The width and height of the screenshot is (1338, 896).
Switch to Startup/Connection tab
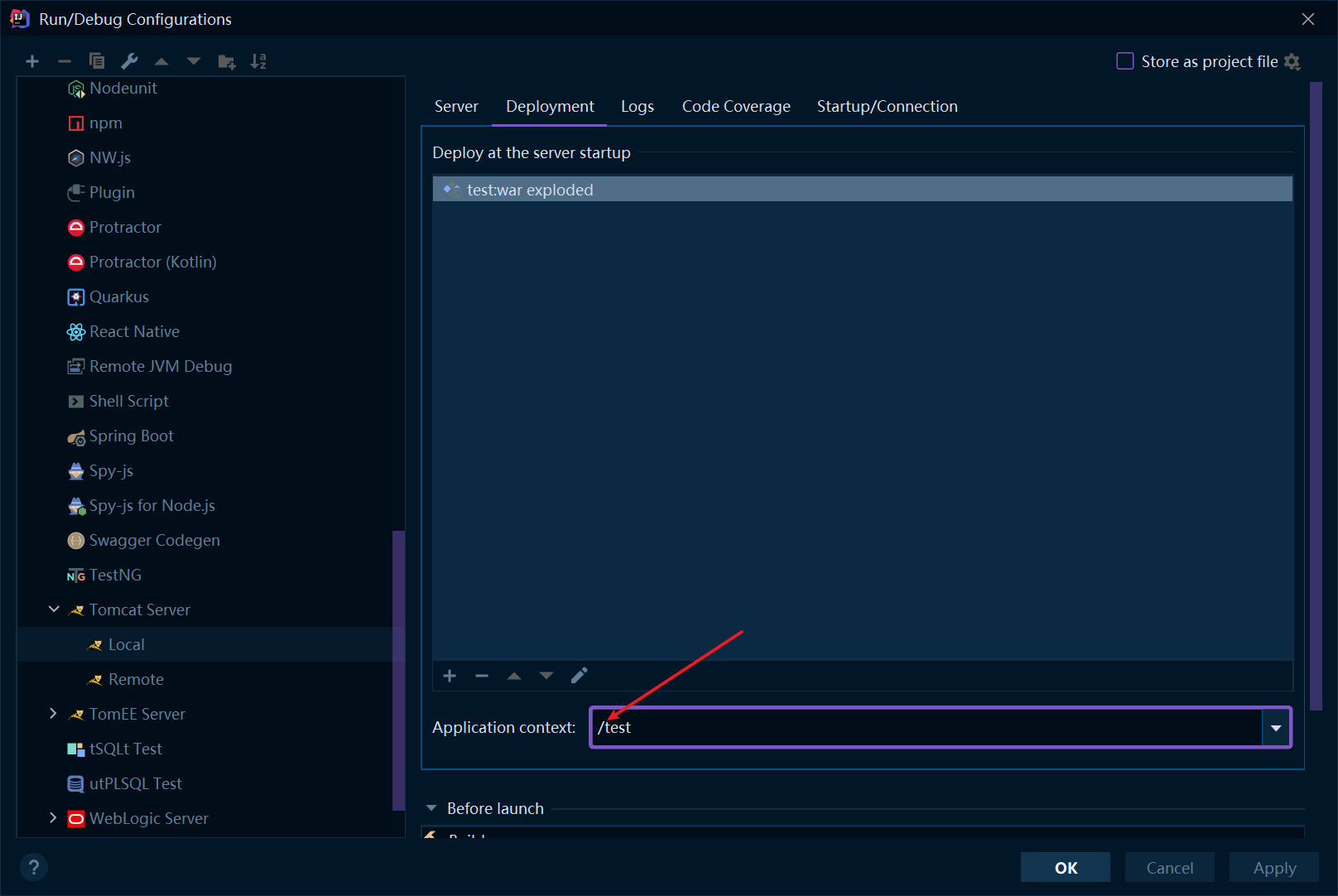click(x=887, y=106)
